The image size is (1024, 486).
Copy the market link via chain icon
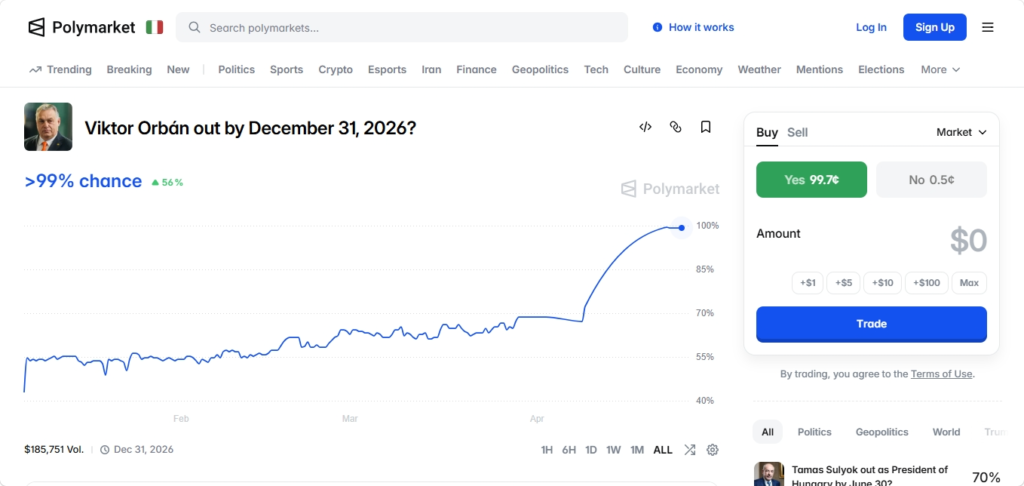coord(675,127)
